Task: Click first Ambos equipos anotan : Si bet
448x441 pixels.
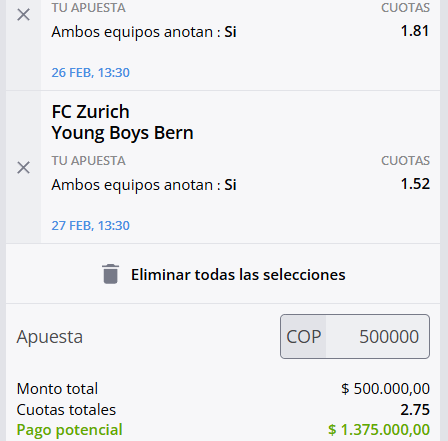Action: tap(144, 32)
